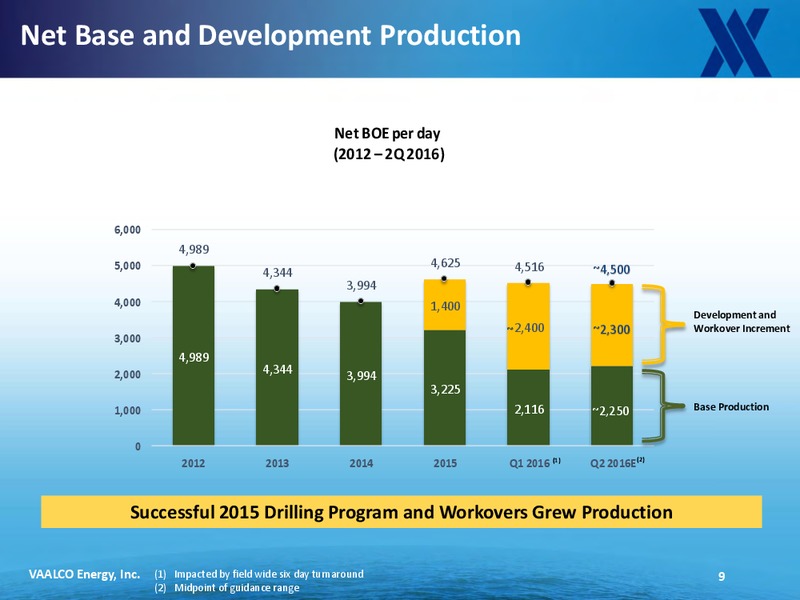Viewport: 800px width, 600px height.
Task: Click the total label 4,989 above the 2012 bar
Action: coord(193,249)
